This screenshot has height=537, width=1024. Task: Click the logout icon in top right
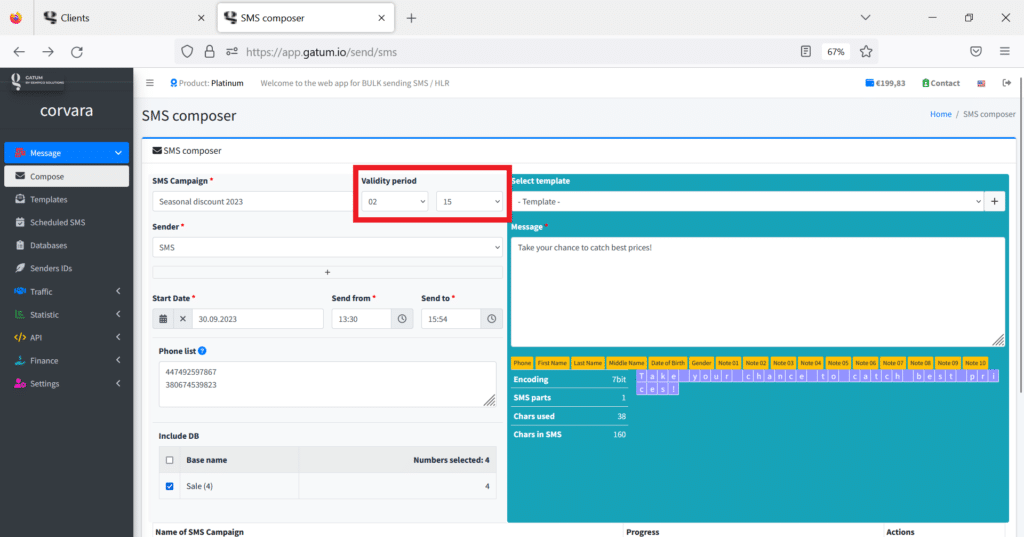[1006, 83]
